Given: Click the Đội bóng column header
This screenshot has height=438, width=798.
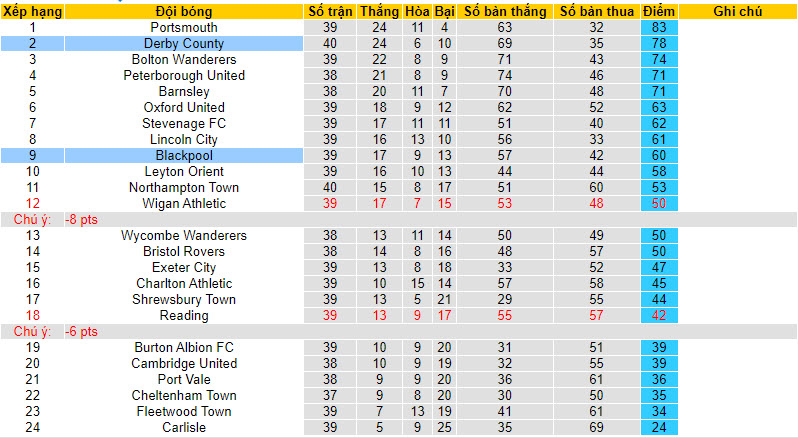Looking at the screenshot, I should (x=183, y=11).
